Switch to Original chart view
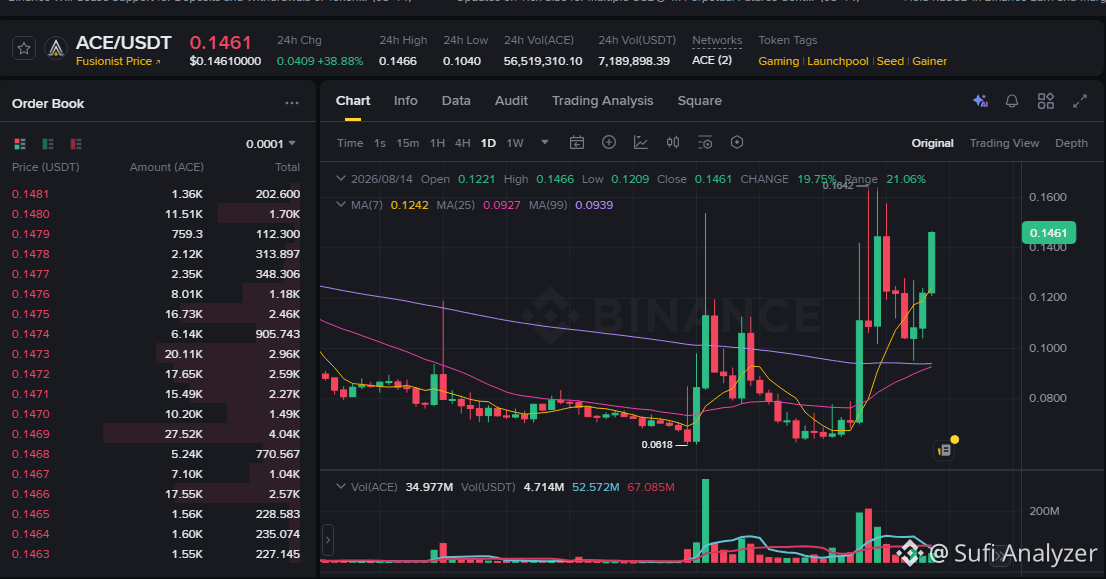 [932, 143]
